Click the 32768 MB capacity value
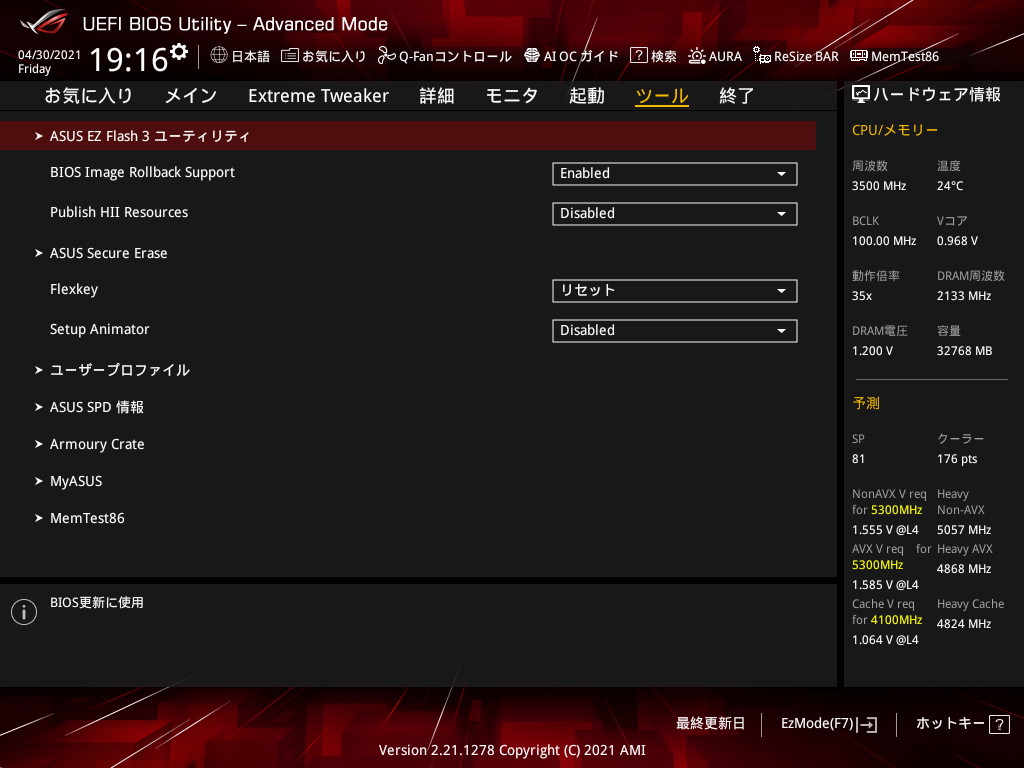 point(965,351)
